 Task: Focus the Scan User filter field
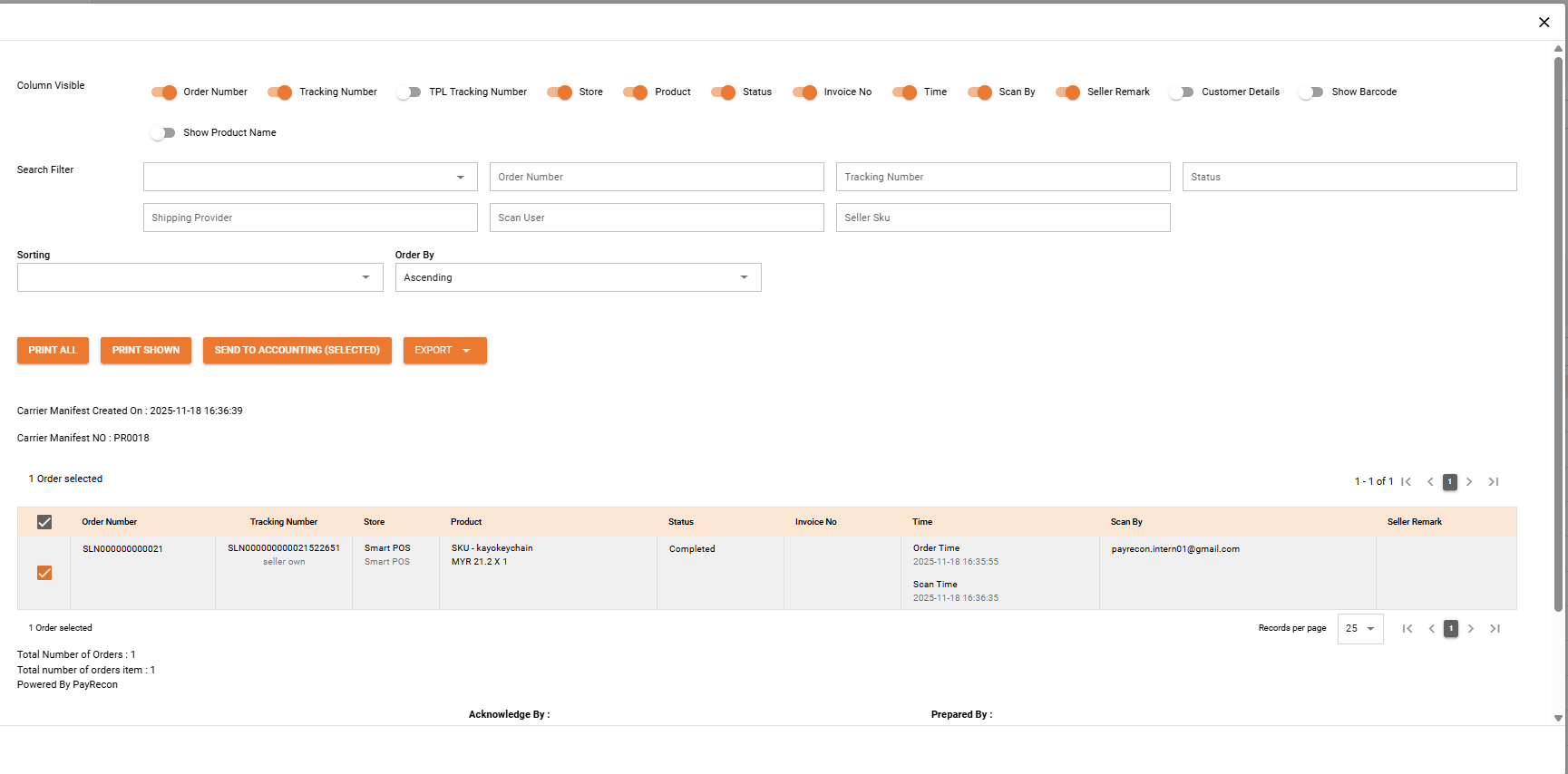657,218
